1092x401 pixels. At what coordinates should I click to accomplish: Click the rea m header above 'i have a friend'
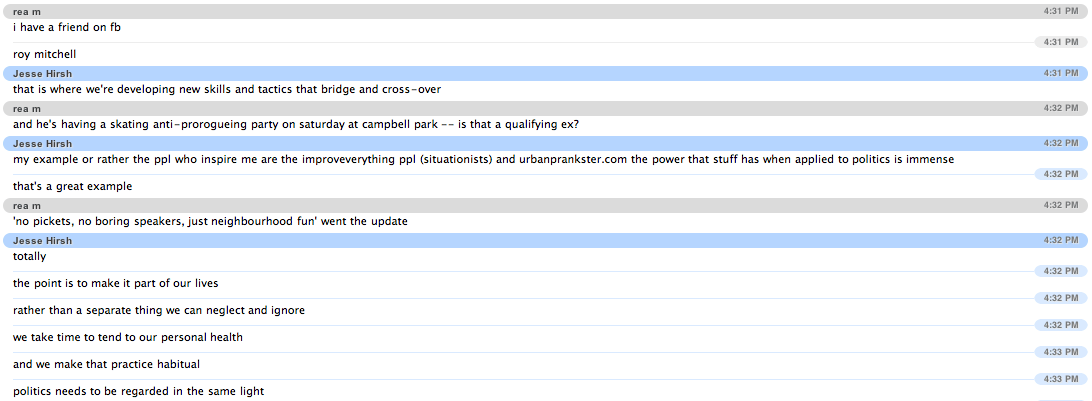click(x=27, y=10)
